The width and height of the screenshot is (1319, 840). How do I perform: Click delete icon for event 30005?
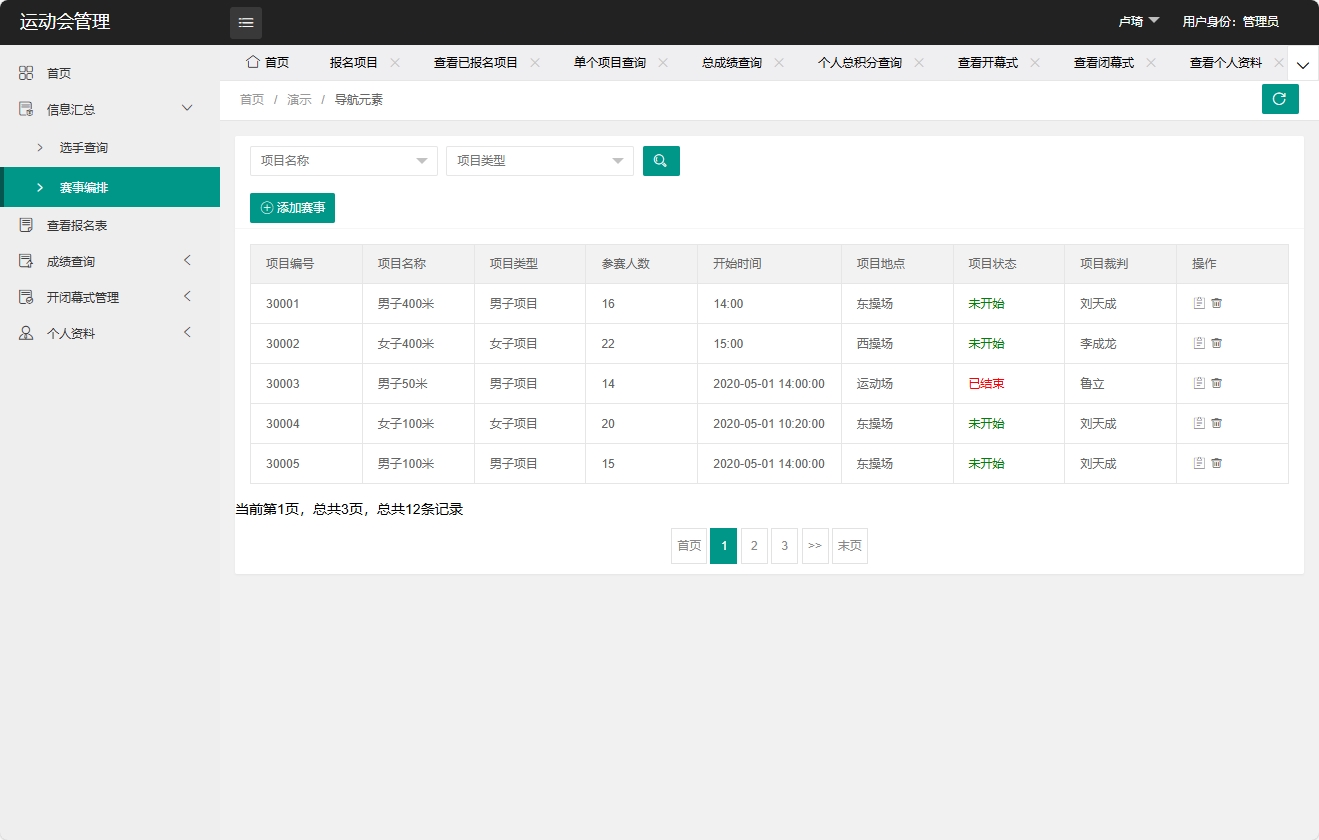coord(1216,463)
